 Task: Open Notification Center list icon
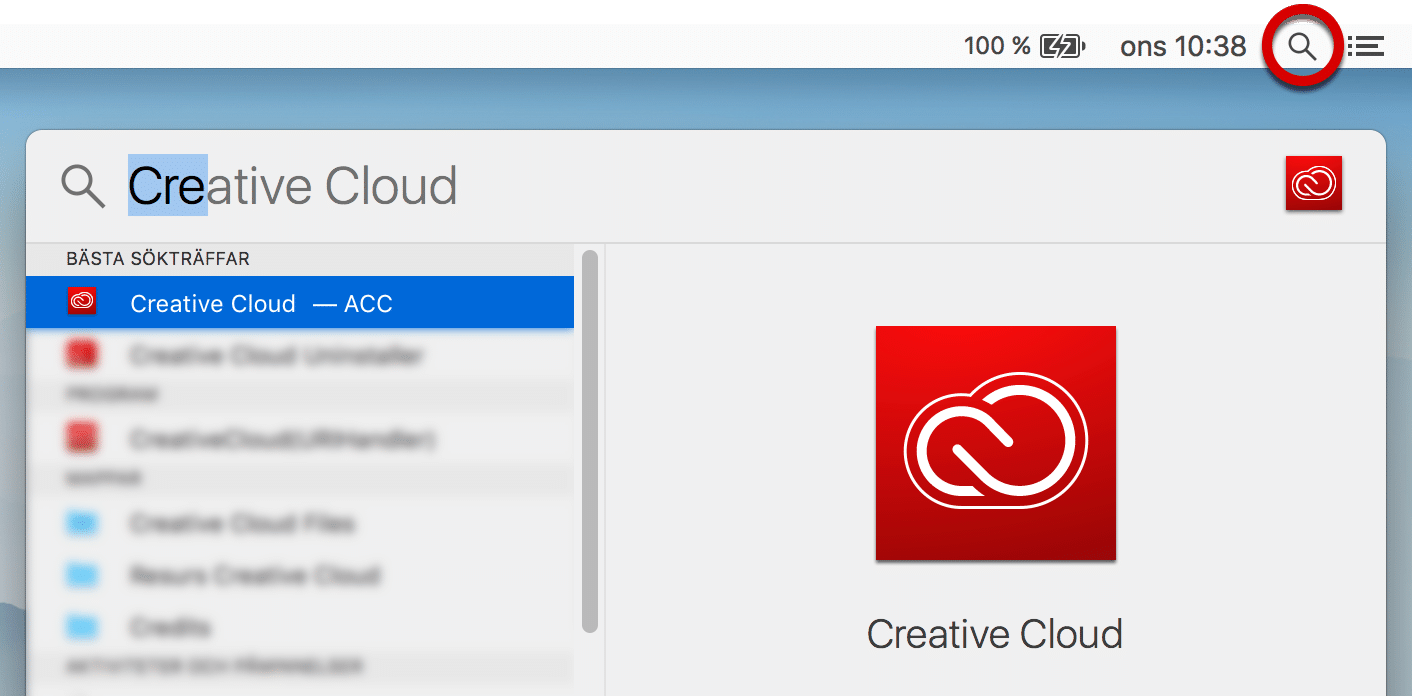[x=1365, y=46]
